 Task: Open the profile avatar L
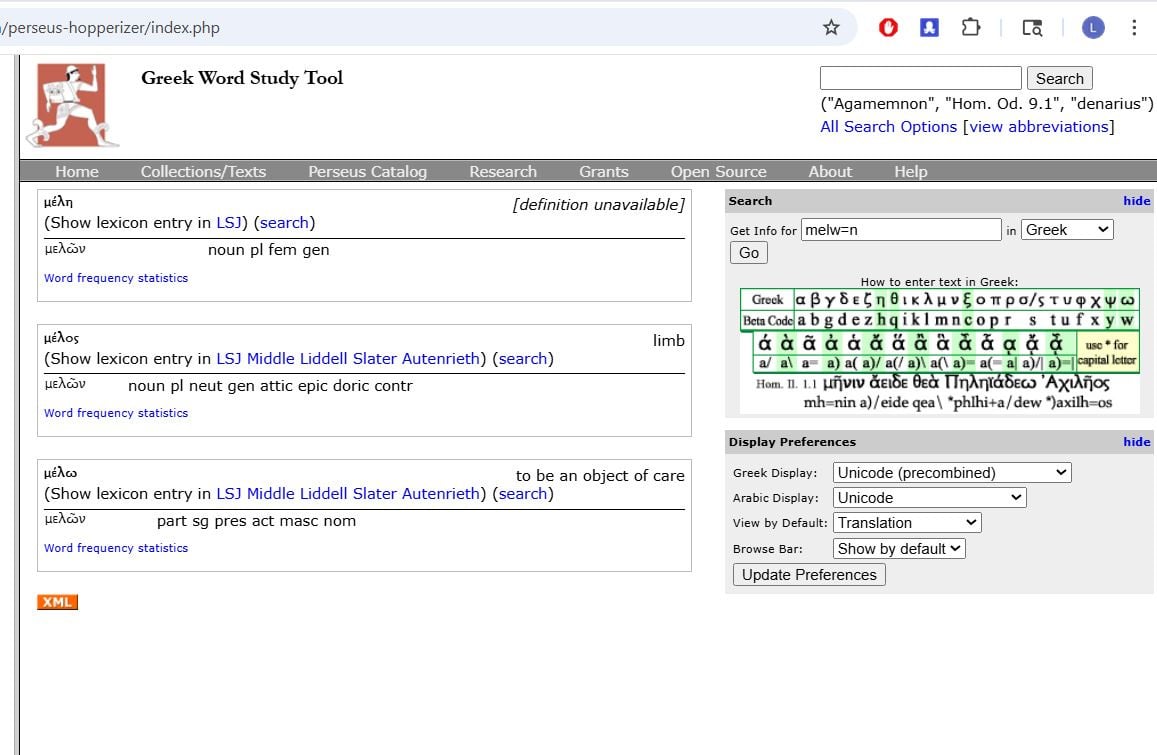pyautogui.click(x=1093, y=28)
